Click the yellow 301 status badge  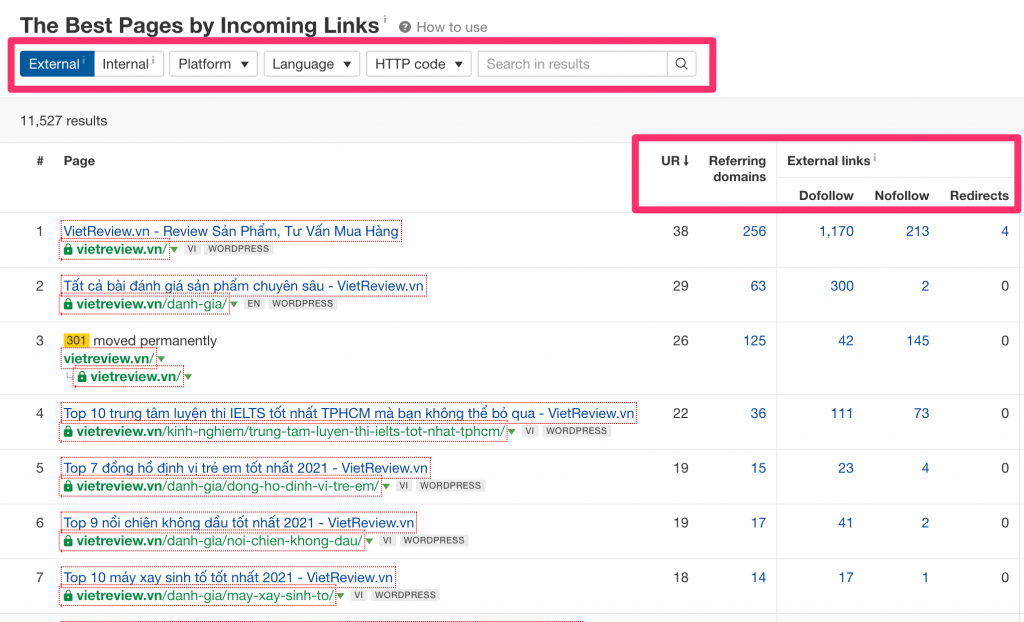pyautogui.click(x=76, y=340)
